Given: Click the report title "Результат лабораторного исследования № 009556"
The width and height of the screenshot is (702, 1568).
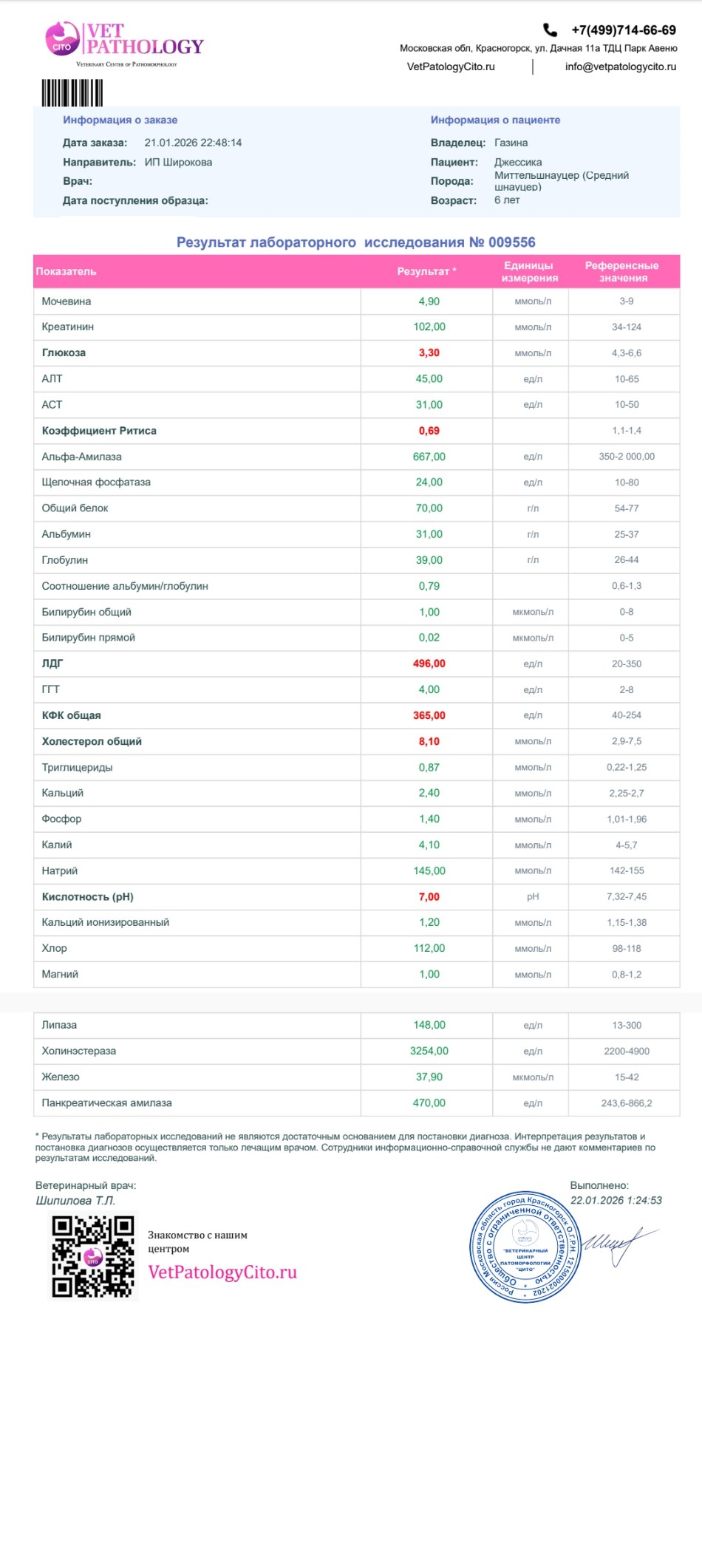Looking at the screenshot, I should pos(355,242).
